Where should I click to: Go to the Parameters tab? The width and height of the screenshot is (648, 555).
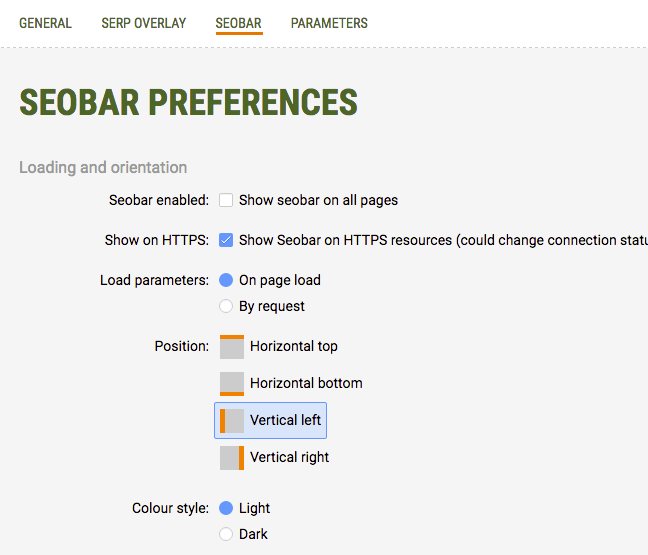[329, 23]
